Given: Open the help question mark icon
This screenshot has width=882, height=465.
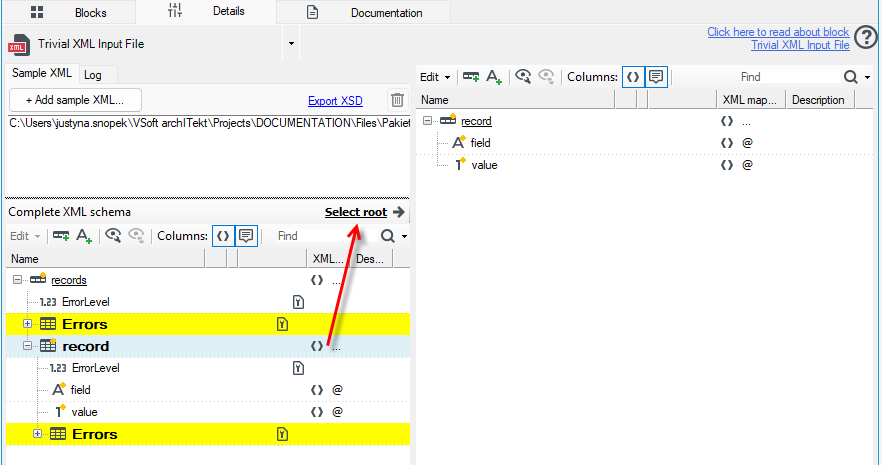Looking at the screenshot, I should [866, 38].
